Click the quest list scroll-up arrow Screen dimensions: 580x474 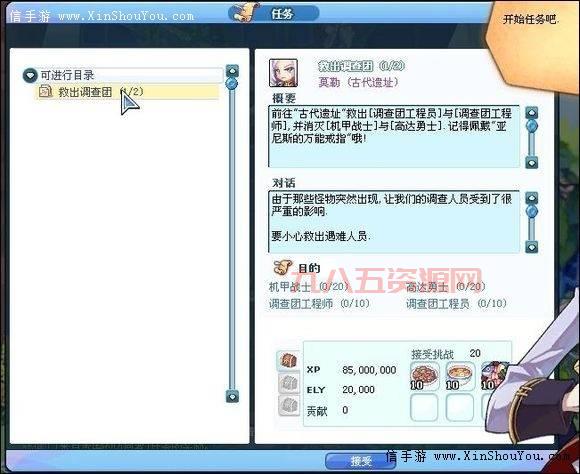tap(232, 70)
